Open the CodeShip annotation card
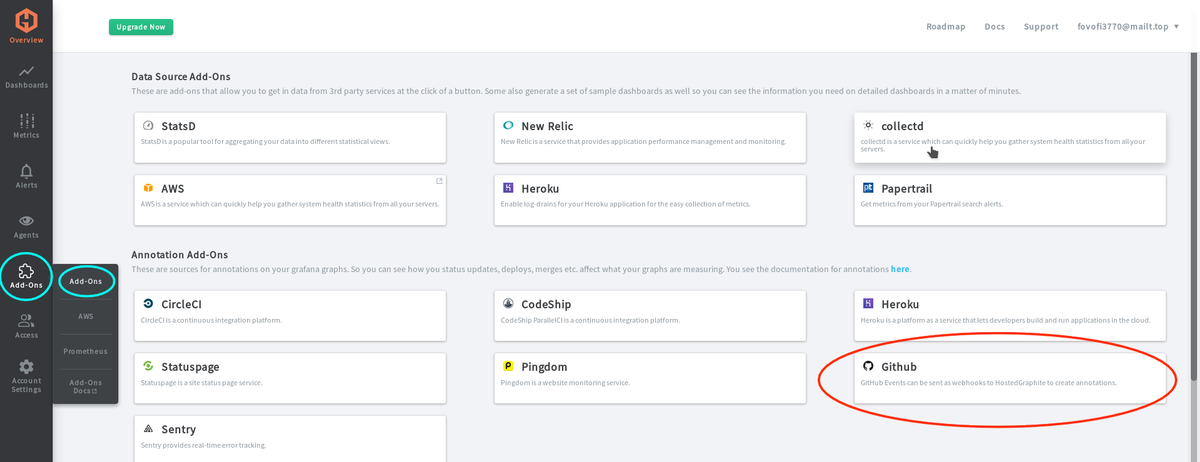Viewport: 1200px width, 462px height. (x=650, y=316)
